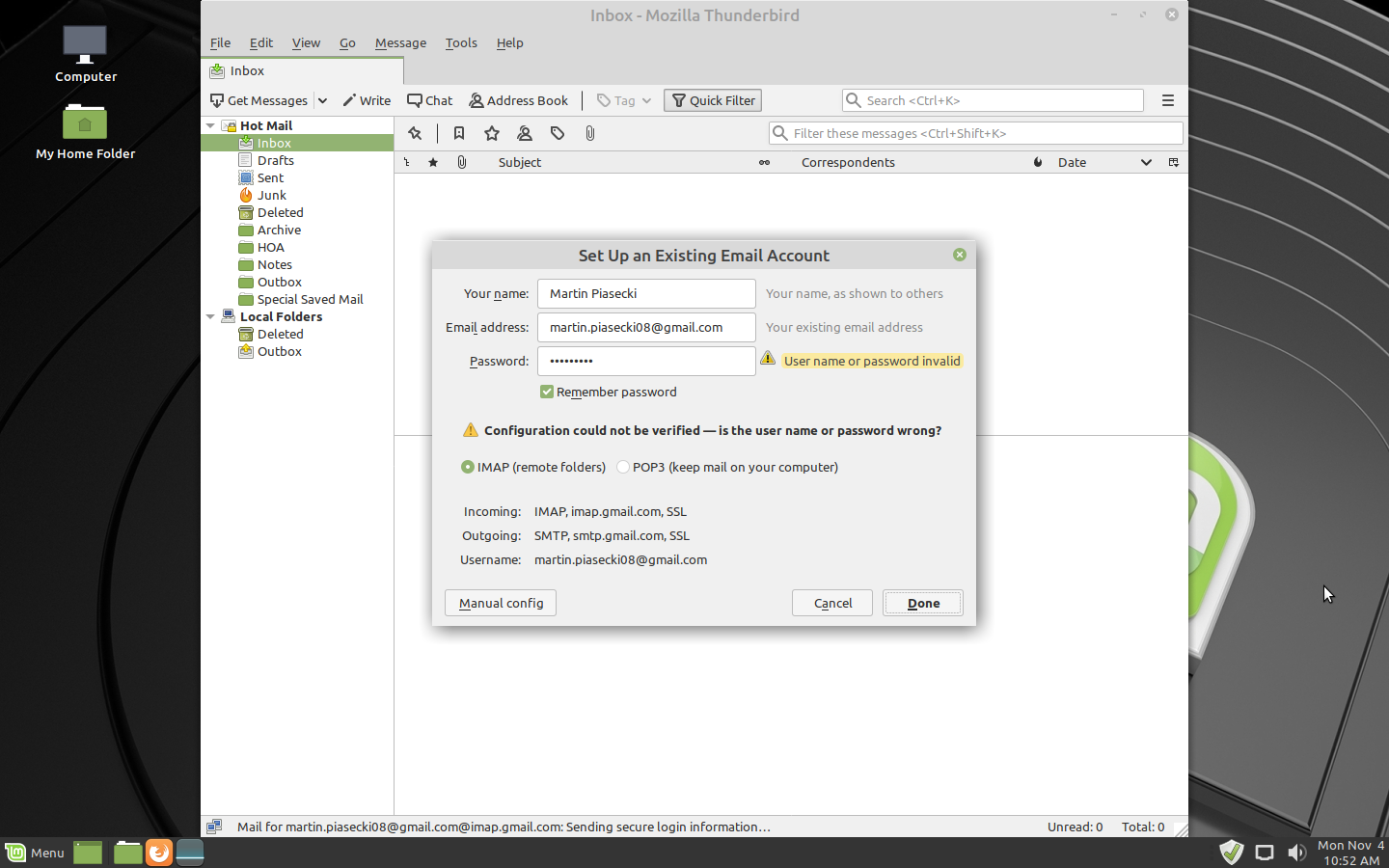This screenshot has width=1389, height=868.
Task: Launch Firefox from the taskbar
Action: [159, 853]
